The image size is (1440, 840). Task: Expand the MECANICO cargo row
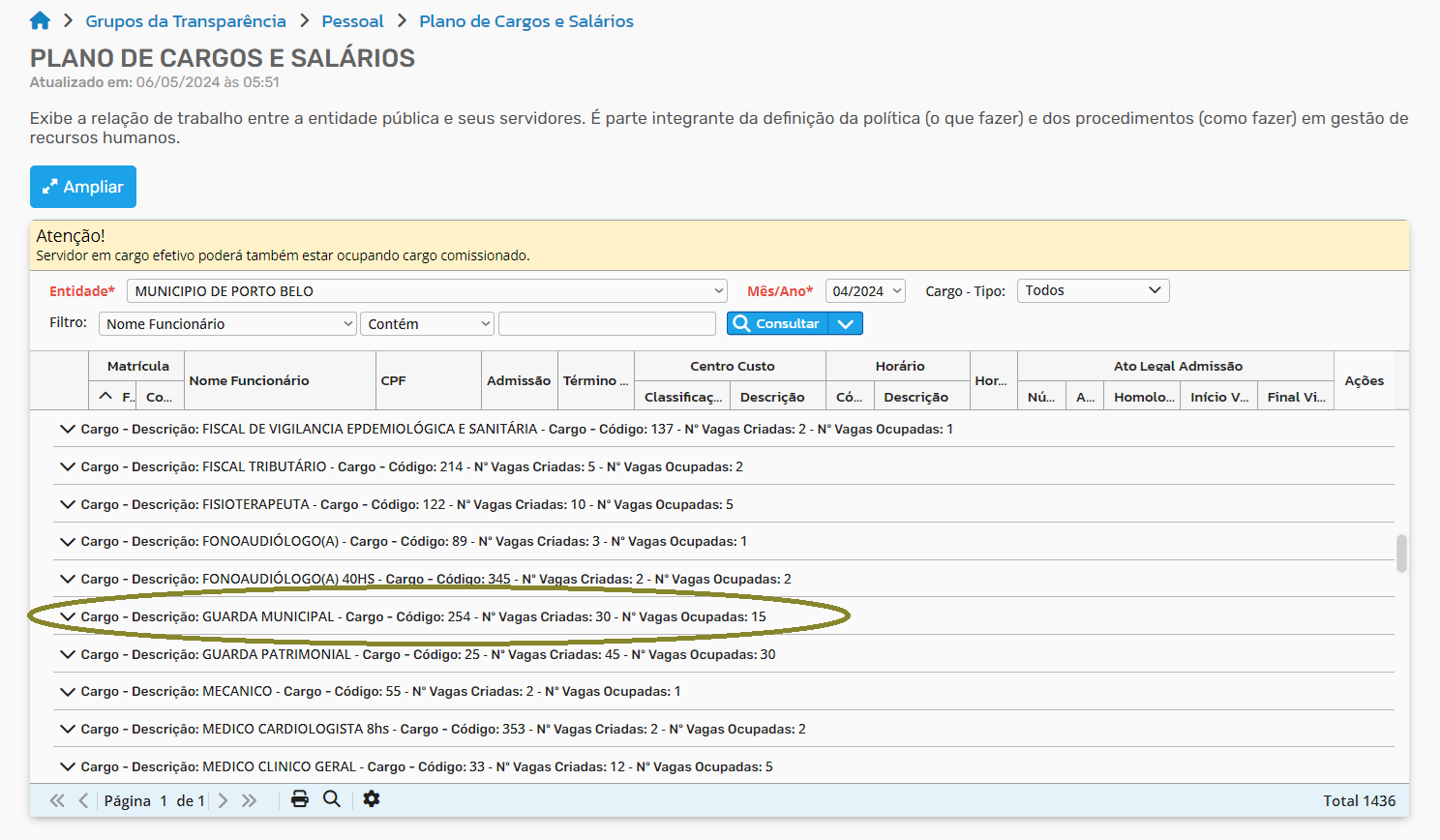point(68,692)
